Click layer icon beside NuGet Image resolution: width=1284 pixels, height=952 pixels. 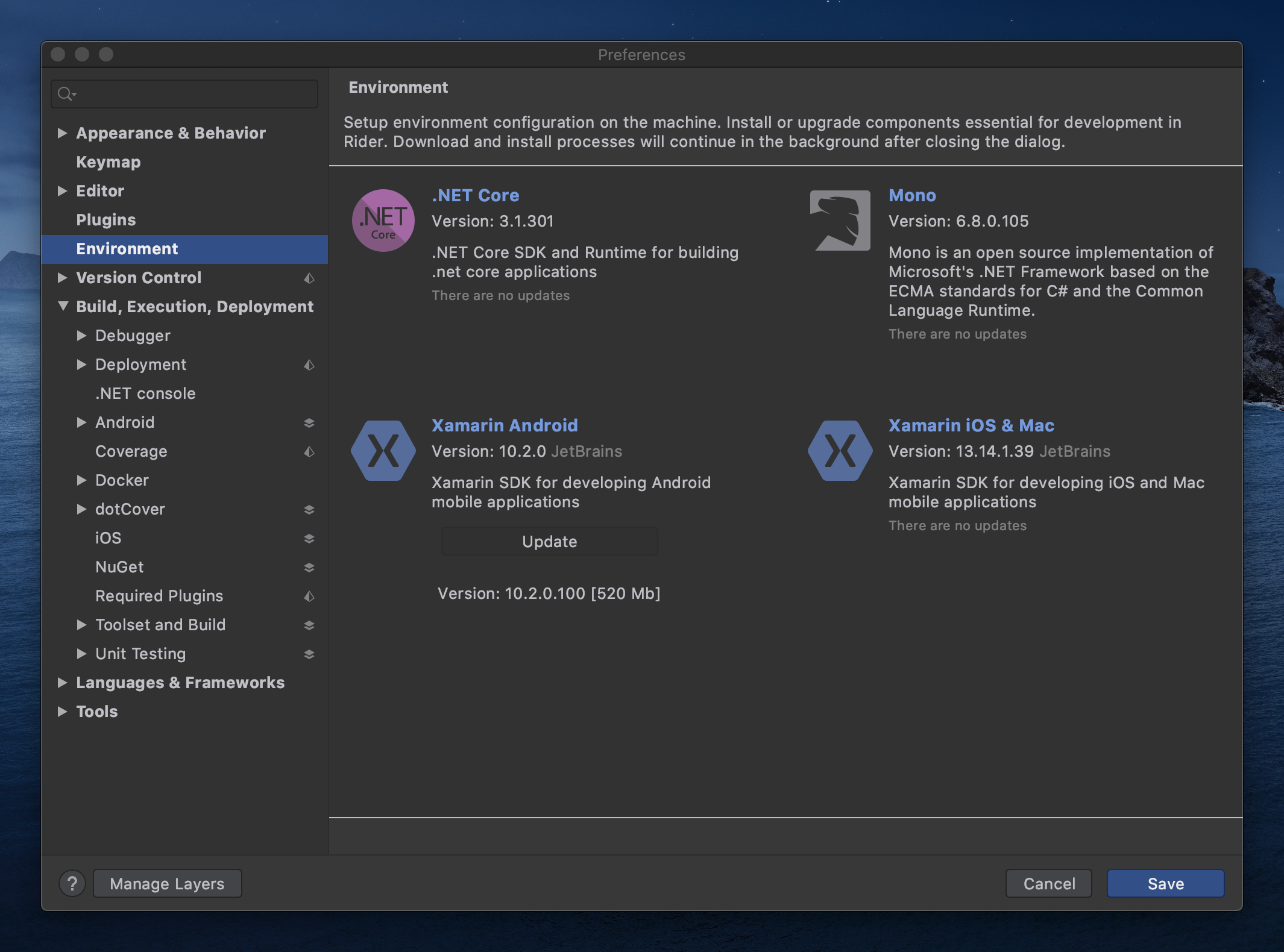click(309, 567)
